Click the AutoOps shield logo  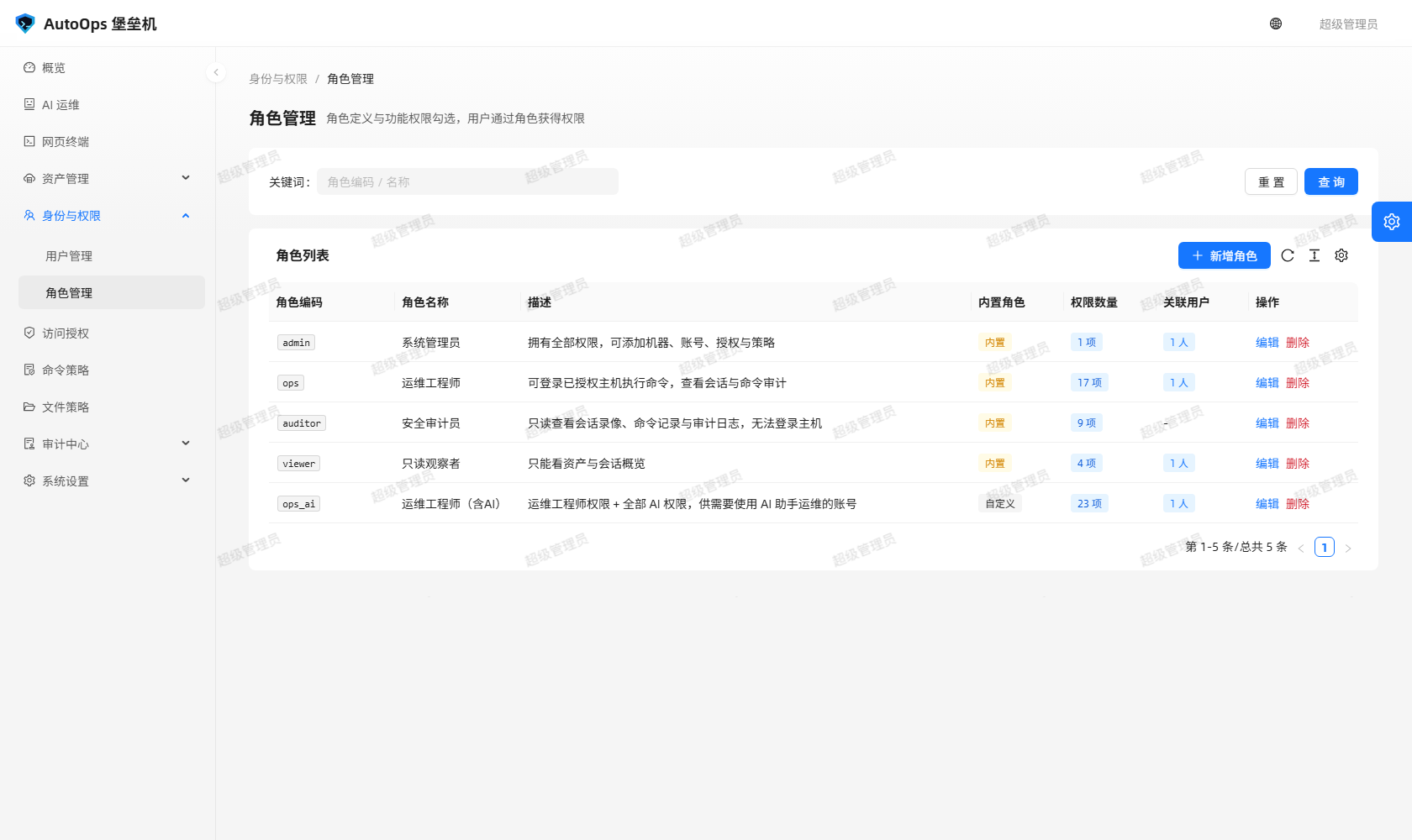point(25,24)
